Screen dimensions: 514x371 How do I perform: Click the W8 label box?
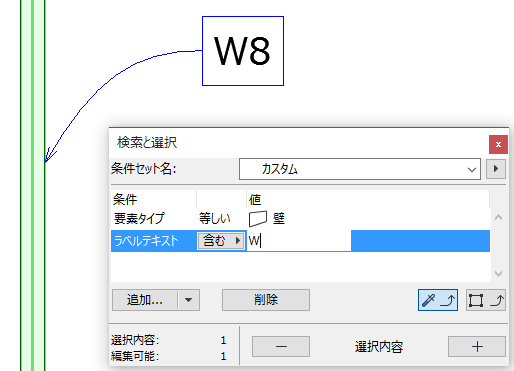pyautogui.click(x=243, y=51)
